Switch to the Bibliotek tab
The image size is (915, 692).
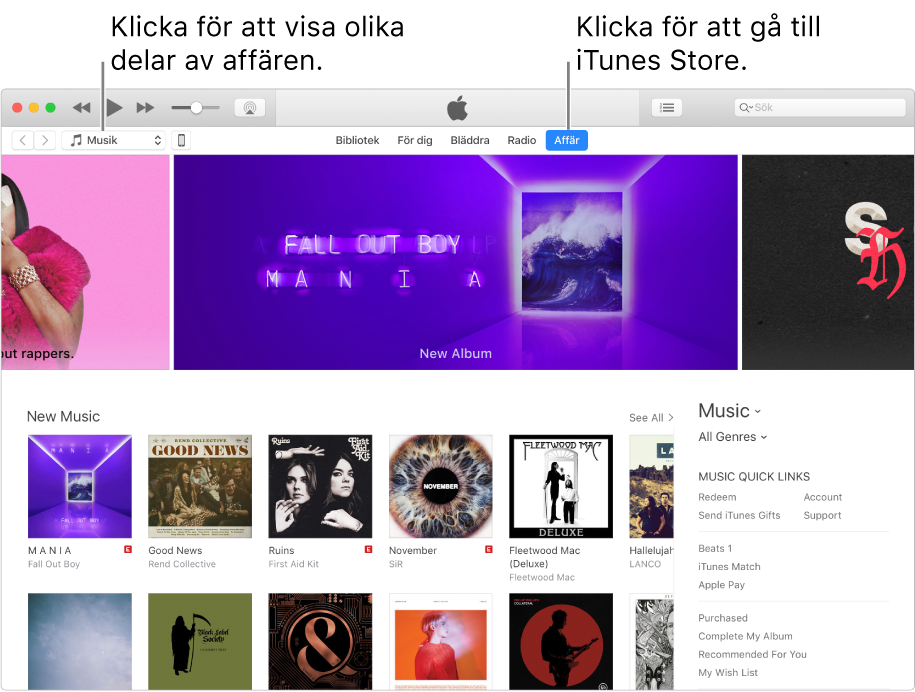click(x=357, y=140)
